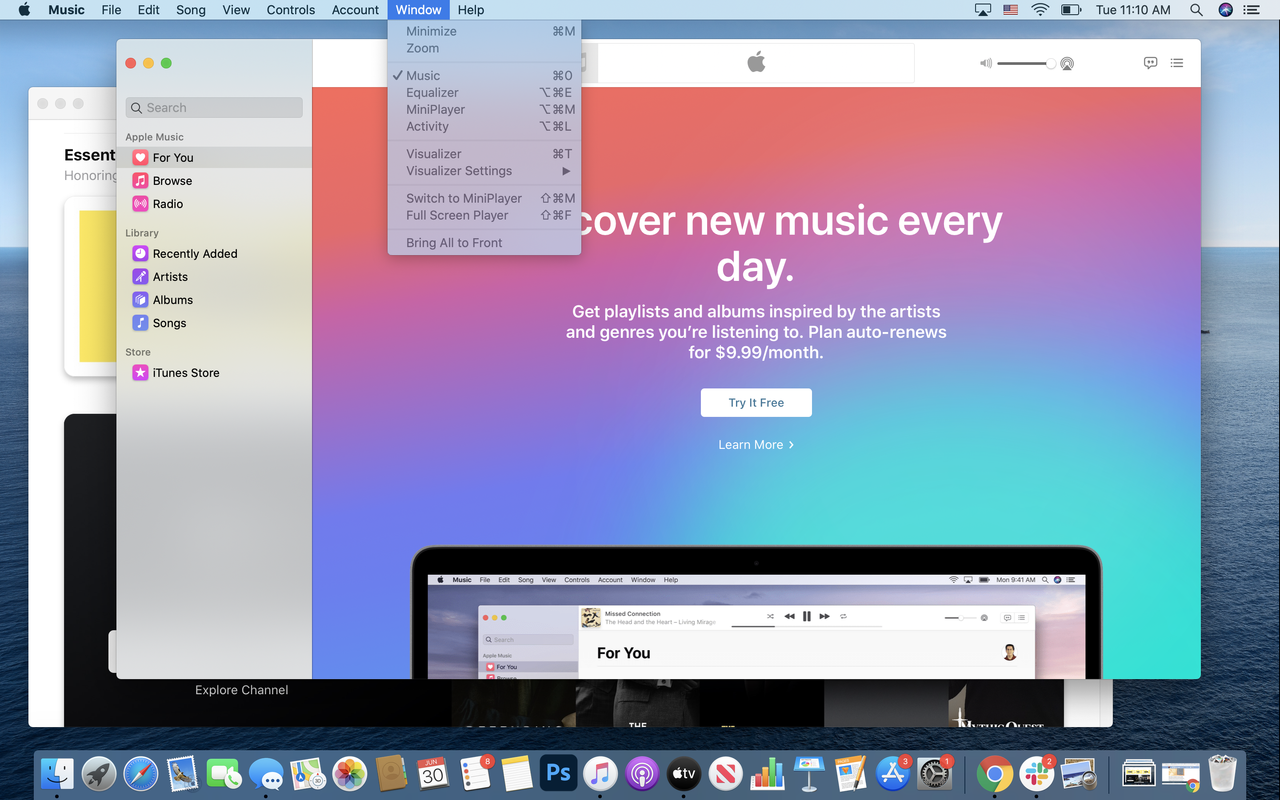Screen dimensions: 1280x800
Task: Open Messages from the Dock
Action: 266,773
